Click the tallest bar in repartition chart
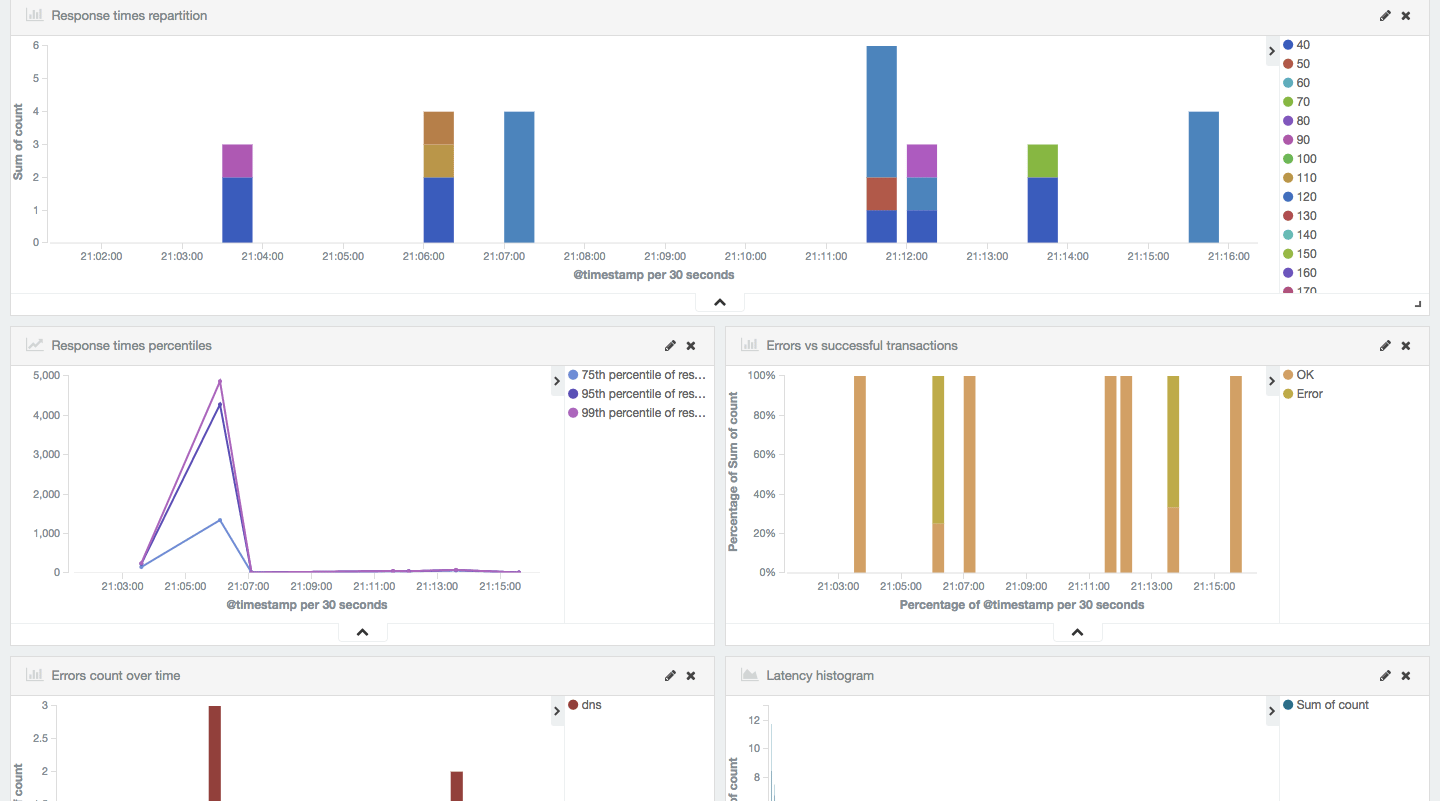This screenshot has height=801, width=1440. pos(881,144)
